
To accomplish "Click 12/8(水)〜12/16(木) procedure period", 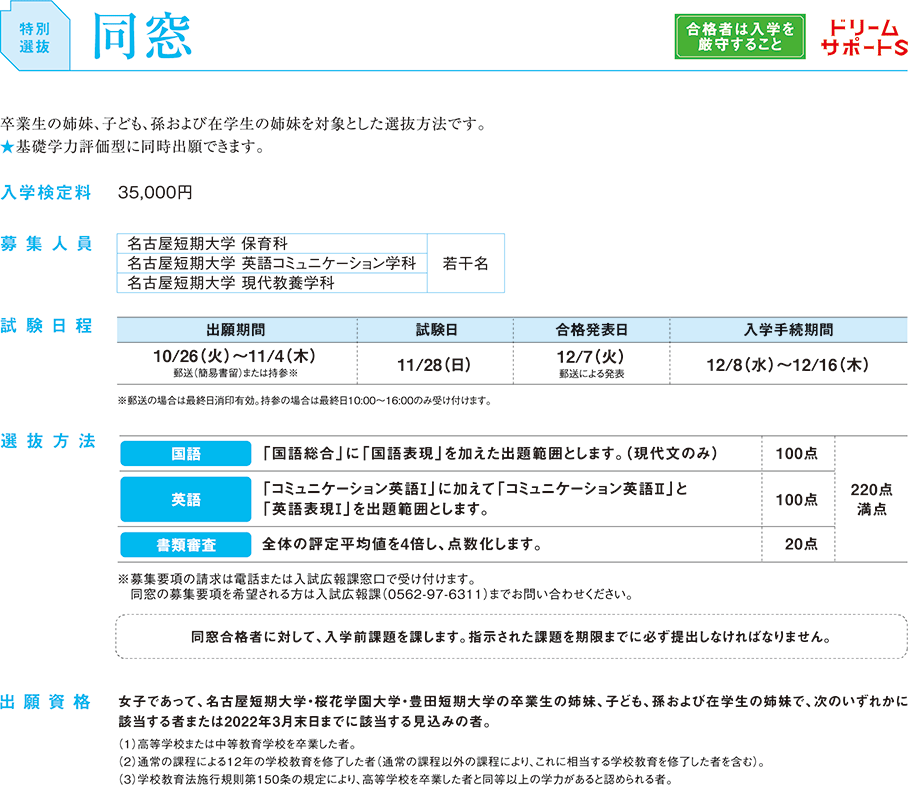I will click(x=788, y=365).
